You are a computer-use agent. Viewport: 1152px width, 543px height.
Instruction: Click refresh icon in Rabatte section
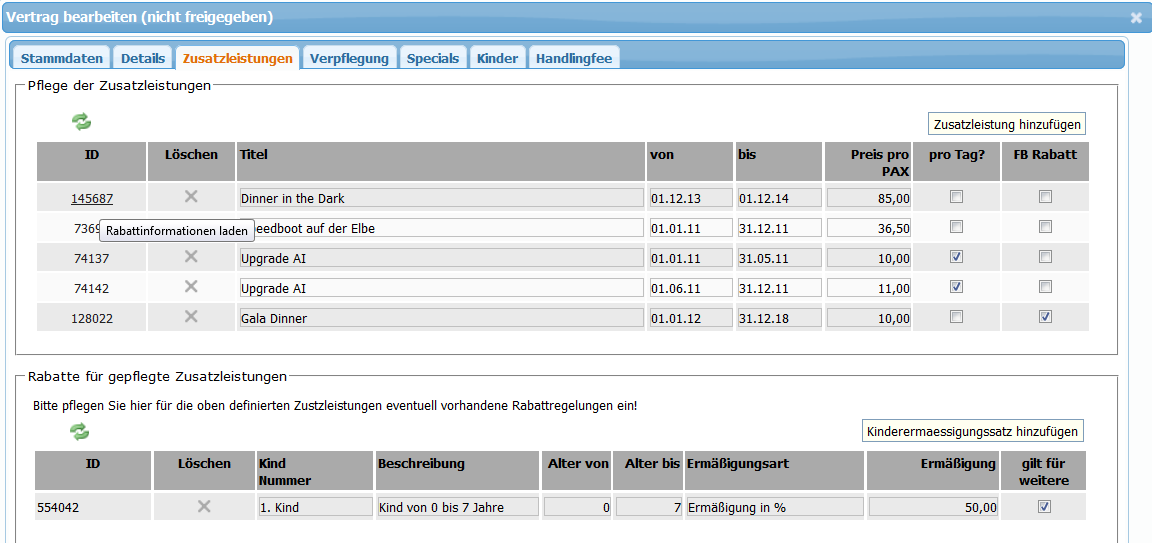pos(80,432)
